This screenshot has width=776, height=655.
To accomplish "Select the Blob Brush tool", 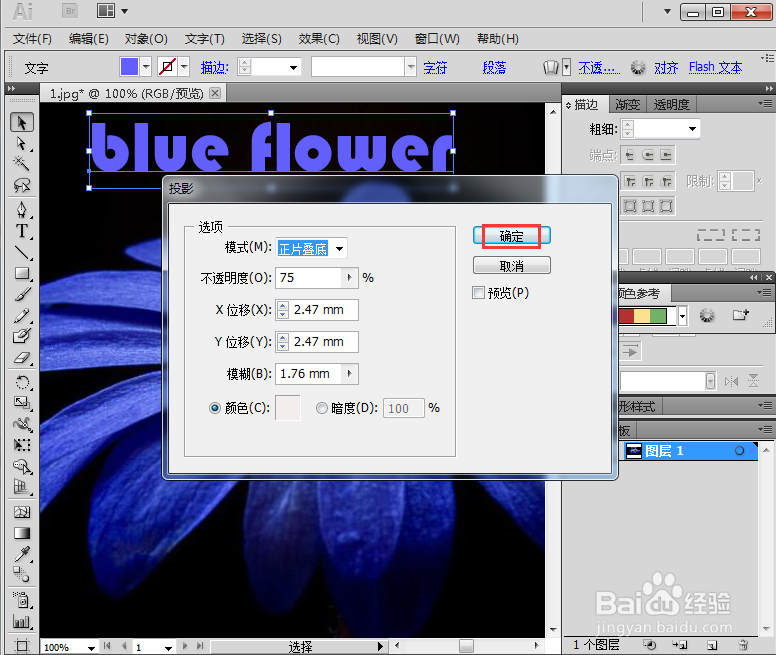I will click(22, 336).
